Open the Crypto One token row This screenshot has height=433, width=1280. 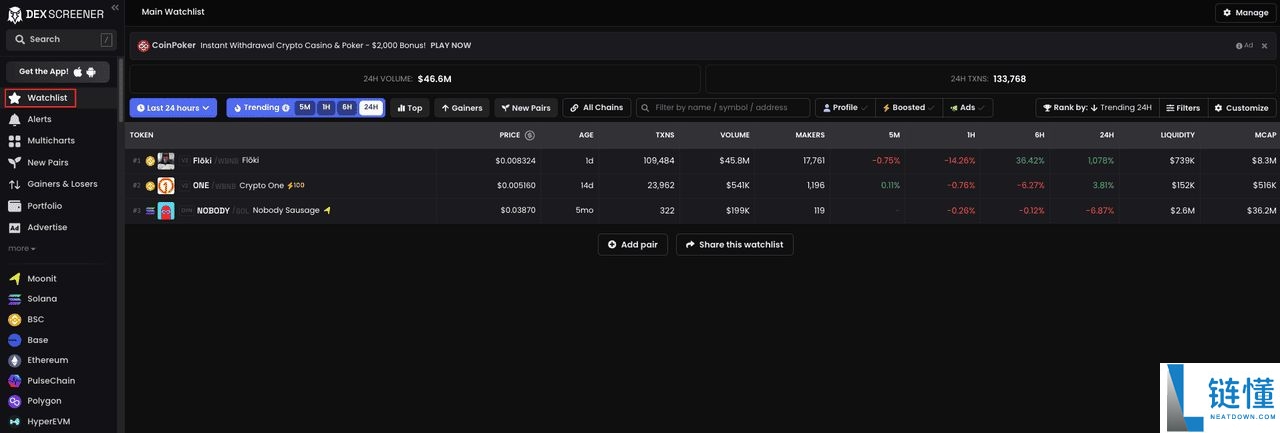pyautogui.click(x=702, y=185)
